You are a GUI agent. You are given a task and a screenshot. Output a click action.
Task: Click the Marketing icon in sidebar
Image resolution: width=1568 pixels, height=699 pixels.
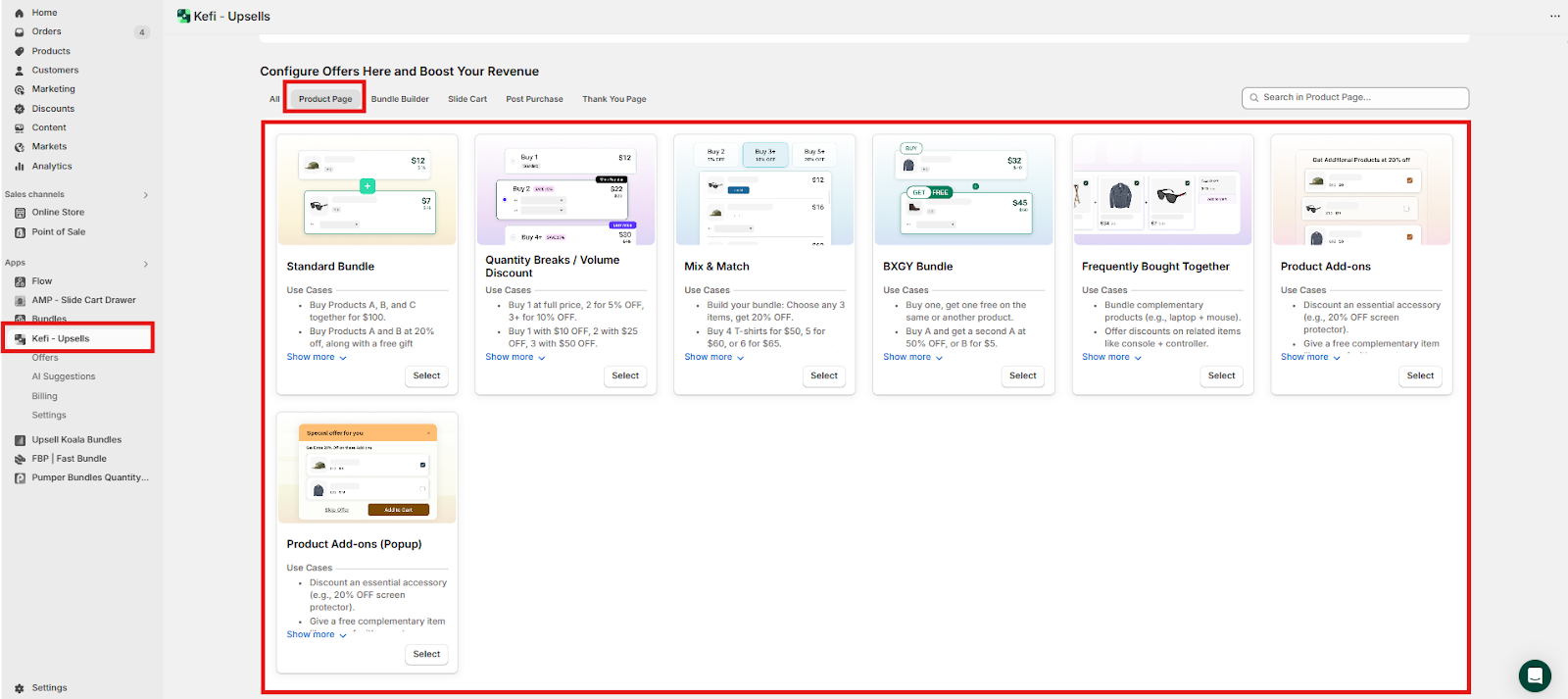coord(20,89)
